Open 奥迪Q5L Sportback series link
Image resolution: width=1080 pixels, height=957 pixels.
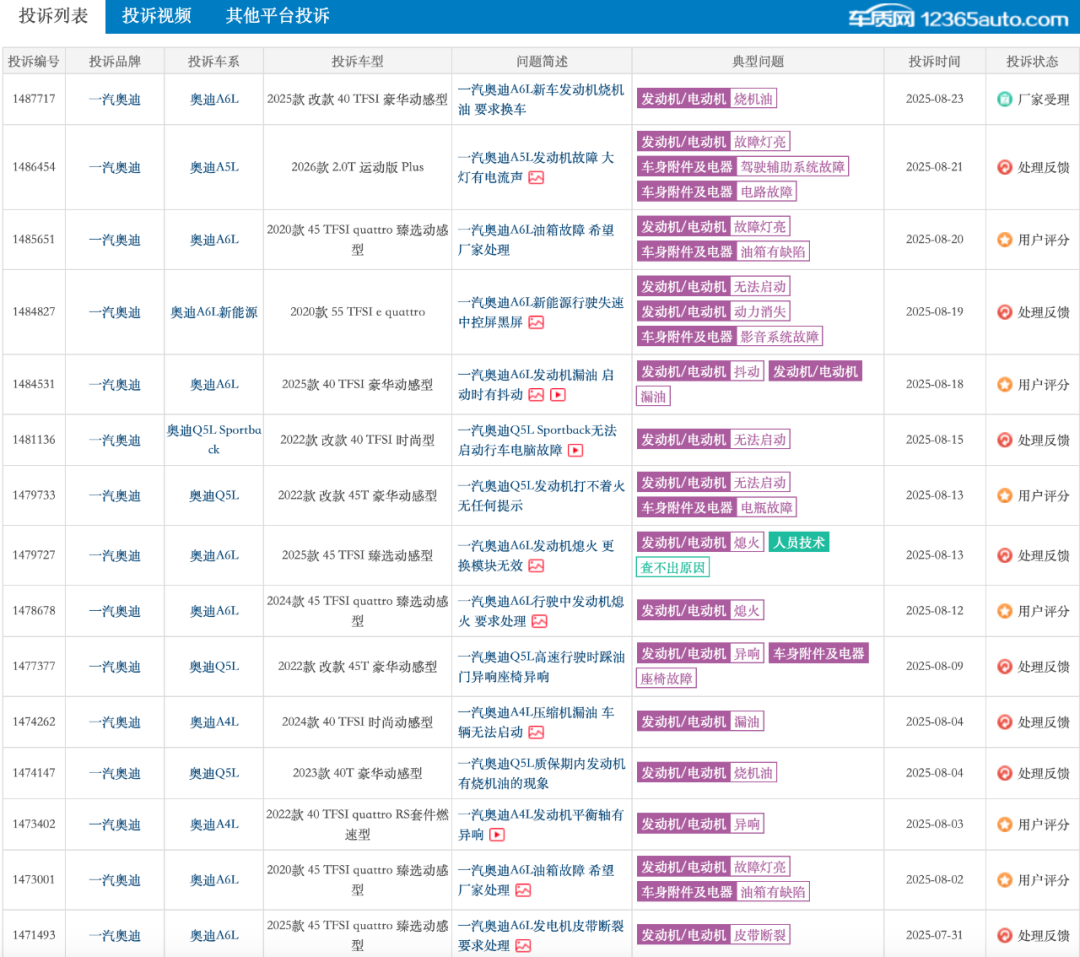[x=214, y=440]
